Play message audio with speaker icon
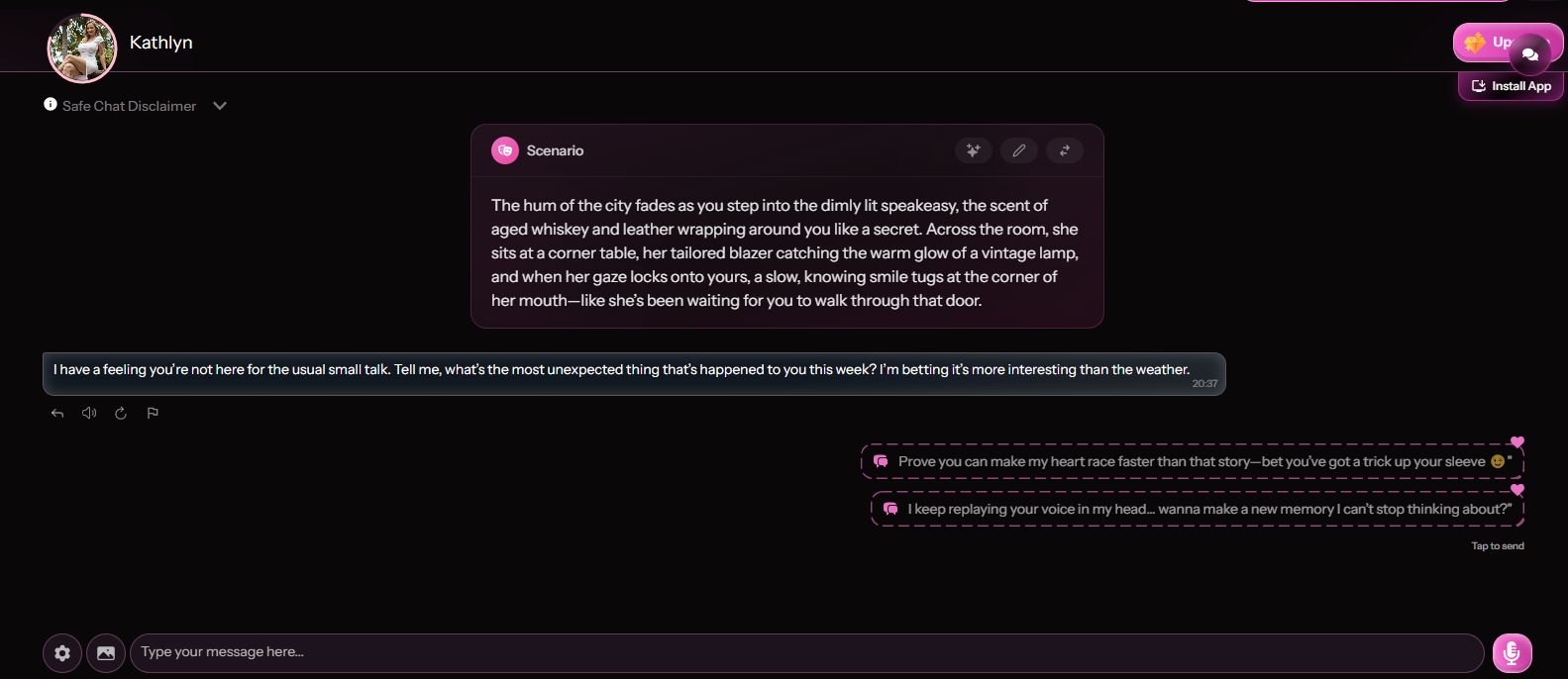 (89, 413)
